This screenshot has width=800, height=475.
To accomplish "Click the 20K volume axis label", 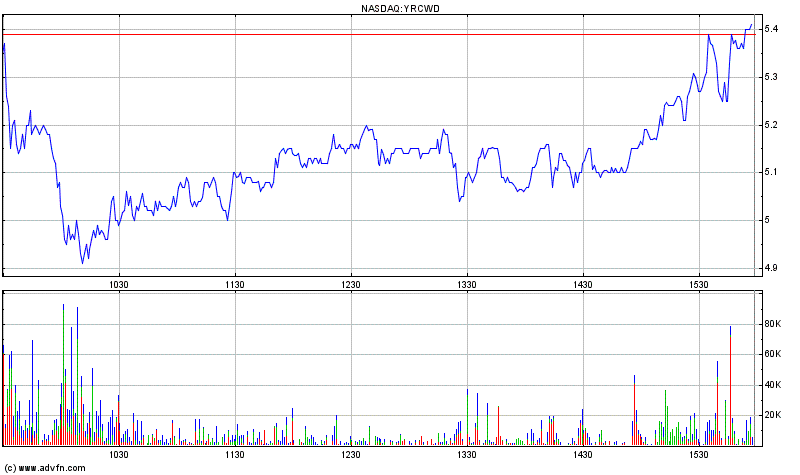I will click(x=773, y=415).
